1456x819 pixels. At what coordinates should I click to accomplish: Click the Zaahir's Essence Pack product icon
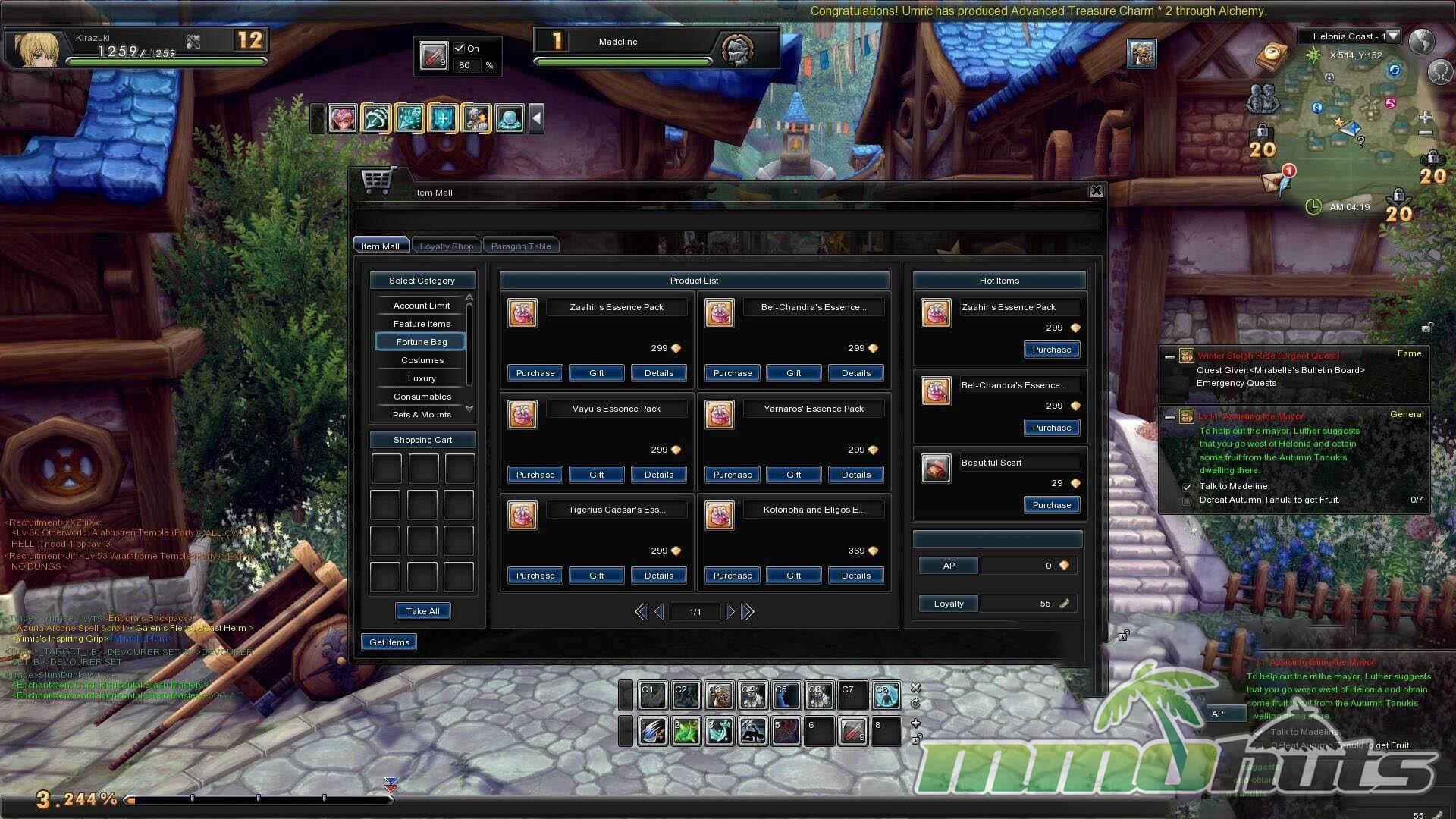pyautogui.click(x=522, y=312)
